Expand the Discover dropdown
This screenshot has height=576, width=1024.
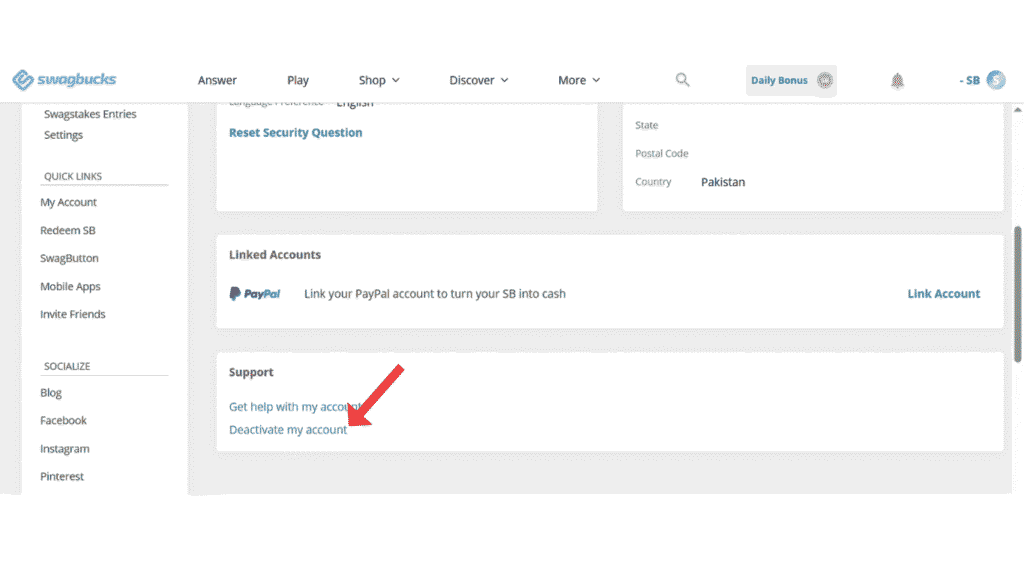(x=478, y=80)
